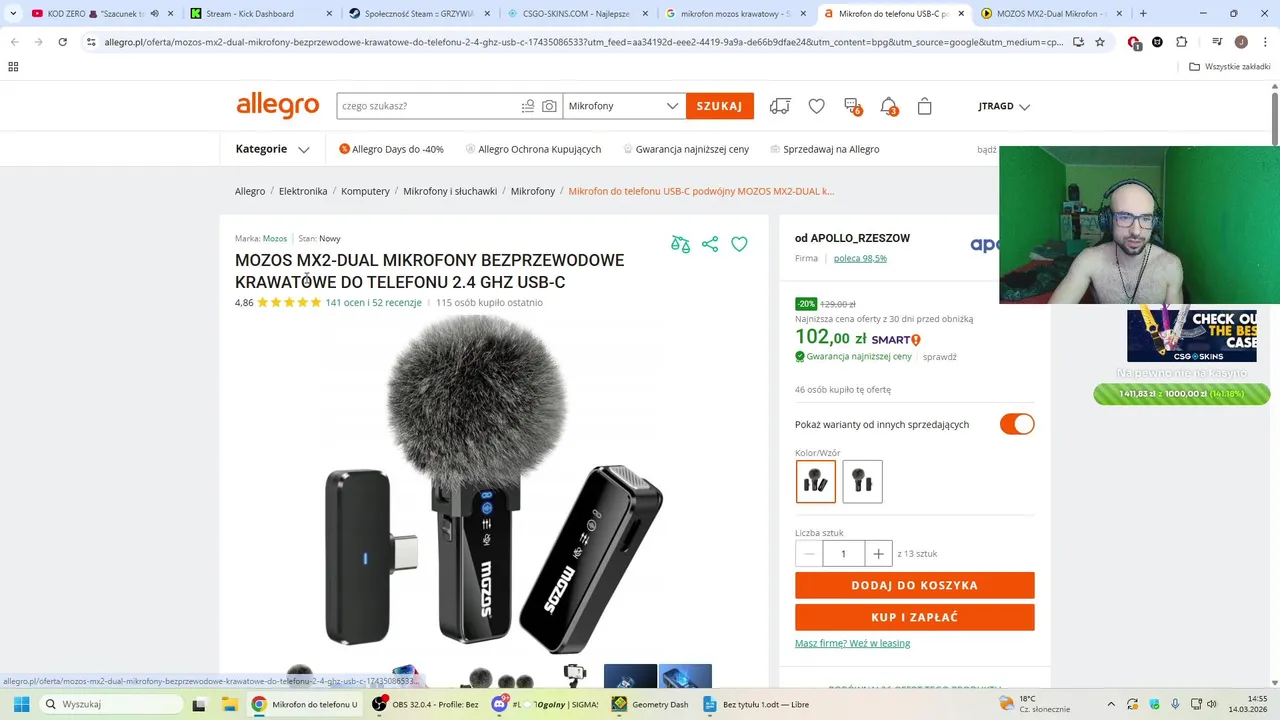Open messages icon with badge 6
The height and width of the screenshot is (720, 1280).
tap(852, 106)
